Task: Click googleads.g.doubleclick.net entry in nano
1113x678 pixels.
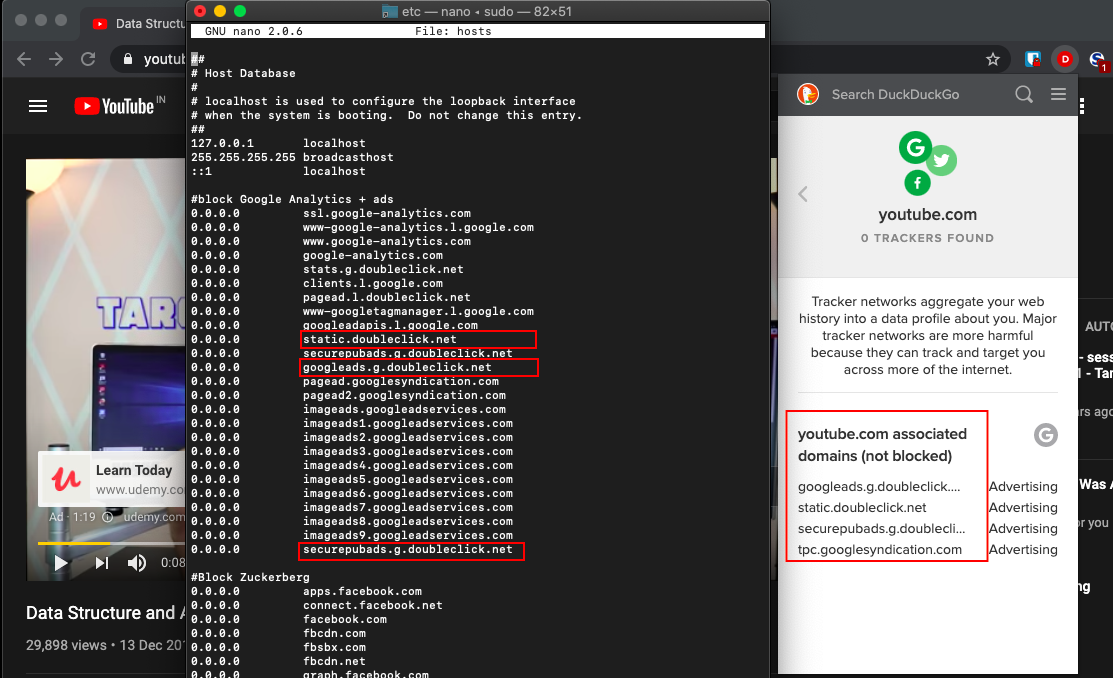Action: tap(398, 368)
